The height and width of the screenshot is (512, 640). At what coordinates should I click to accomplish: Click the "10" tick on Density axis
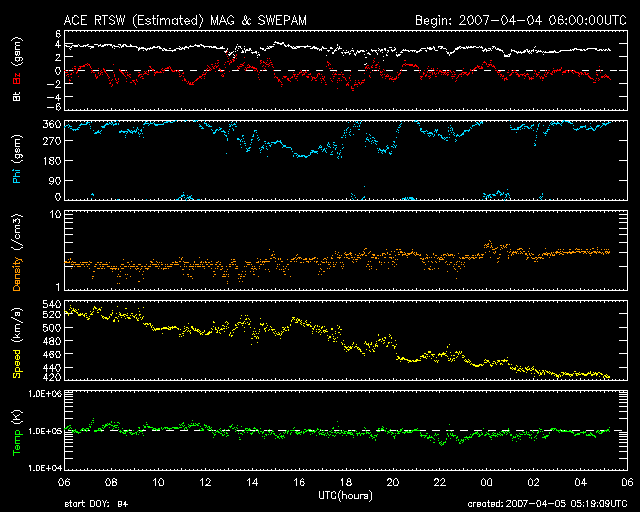tap(55, 215)
